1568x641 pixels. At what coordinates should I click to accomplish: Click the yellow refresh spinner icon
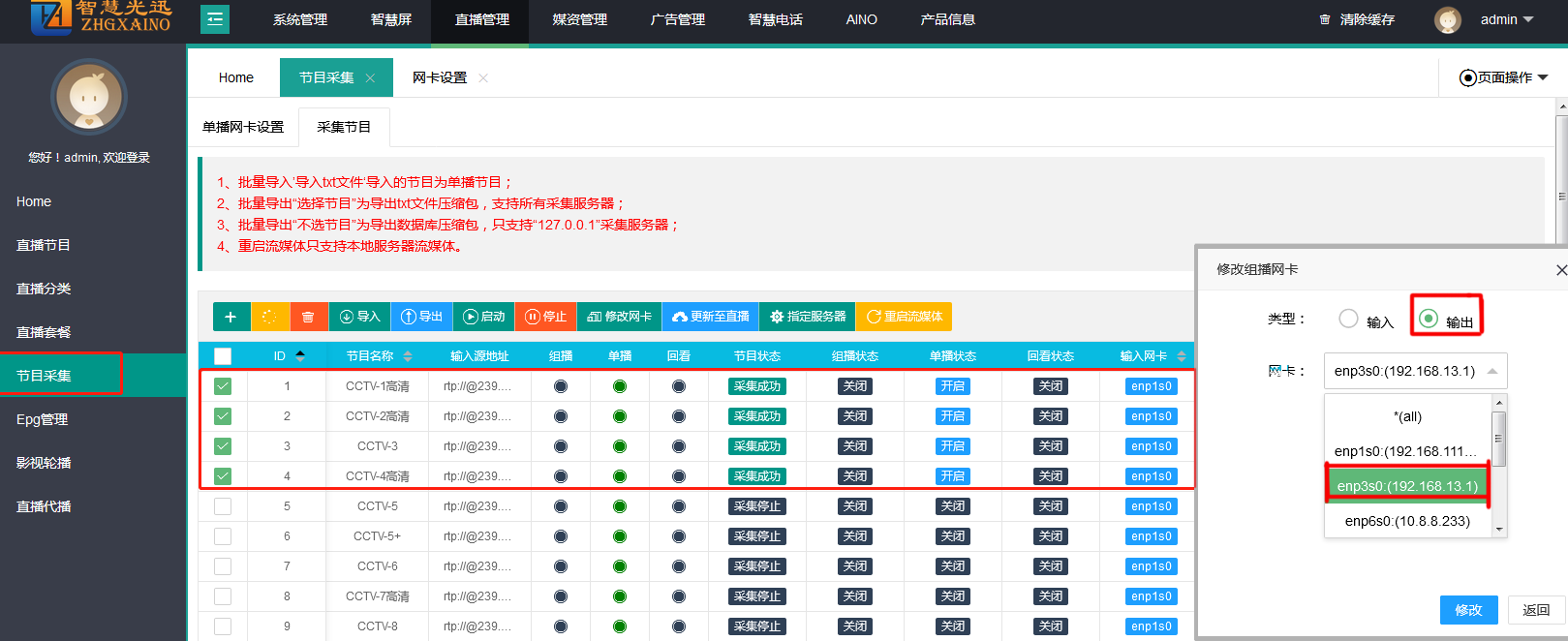tap(269, 317)
